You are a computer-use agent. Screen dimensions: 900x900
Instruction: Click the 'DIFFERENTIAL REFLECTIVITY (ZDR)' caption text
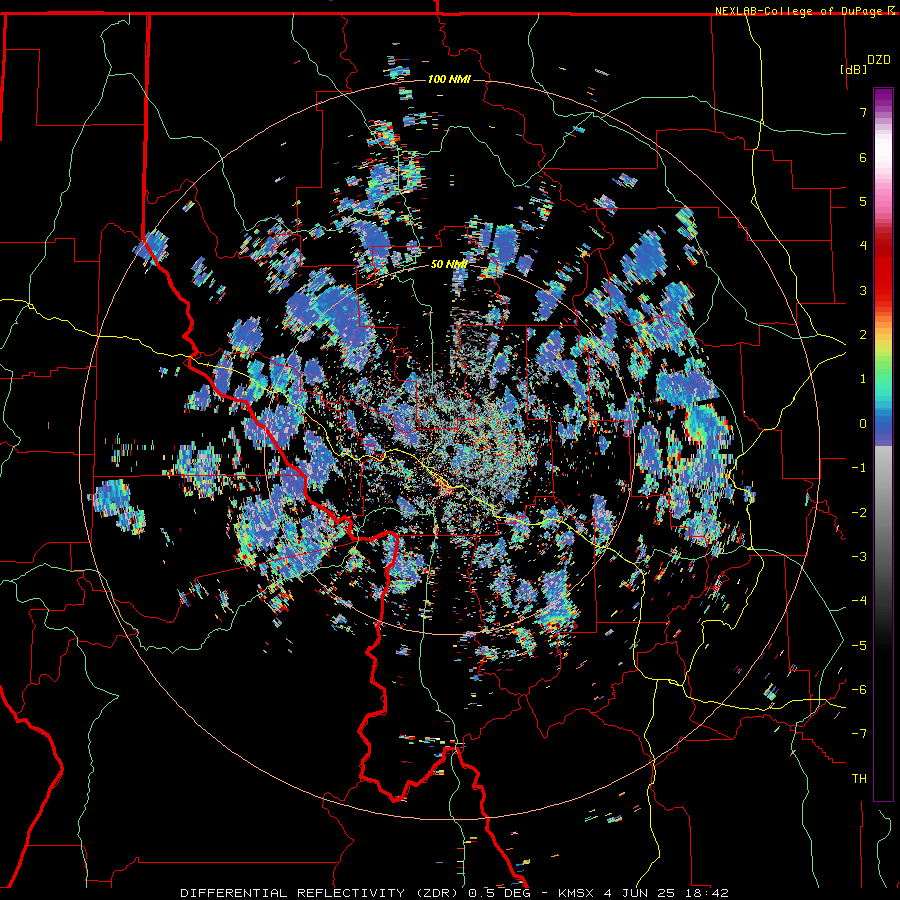tap(321, 893)
